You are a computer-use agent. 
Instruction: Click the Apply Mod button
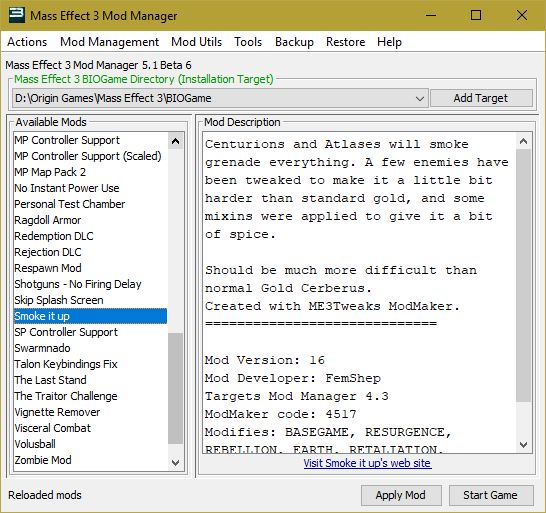[x=401, y=495]
